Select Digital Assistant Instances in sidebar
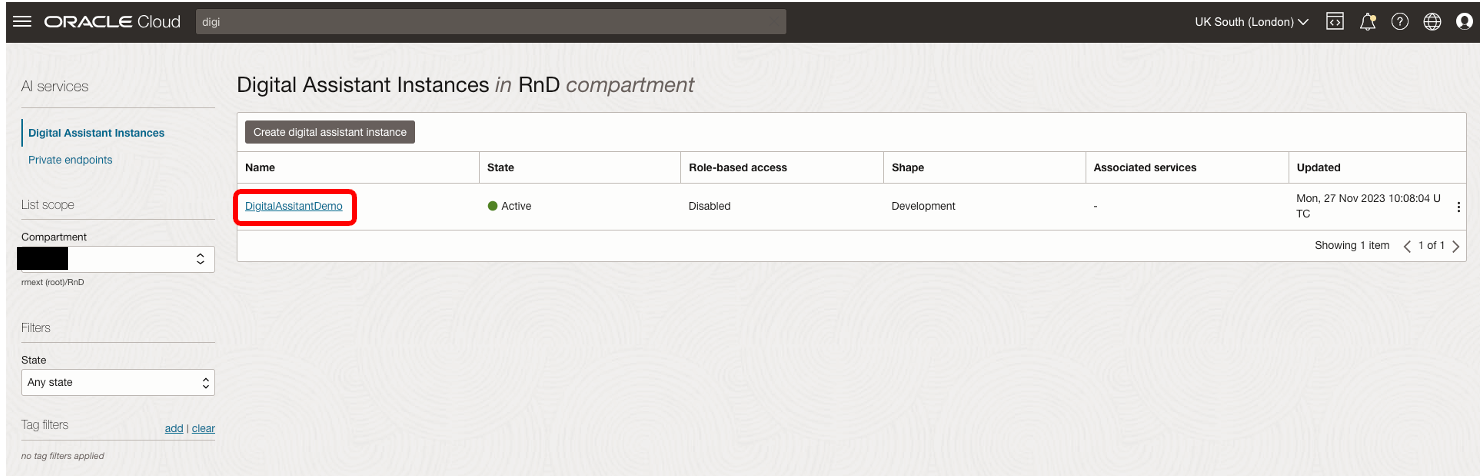The height and width of the screenshot is (476, 1480). 97,133
